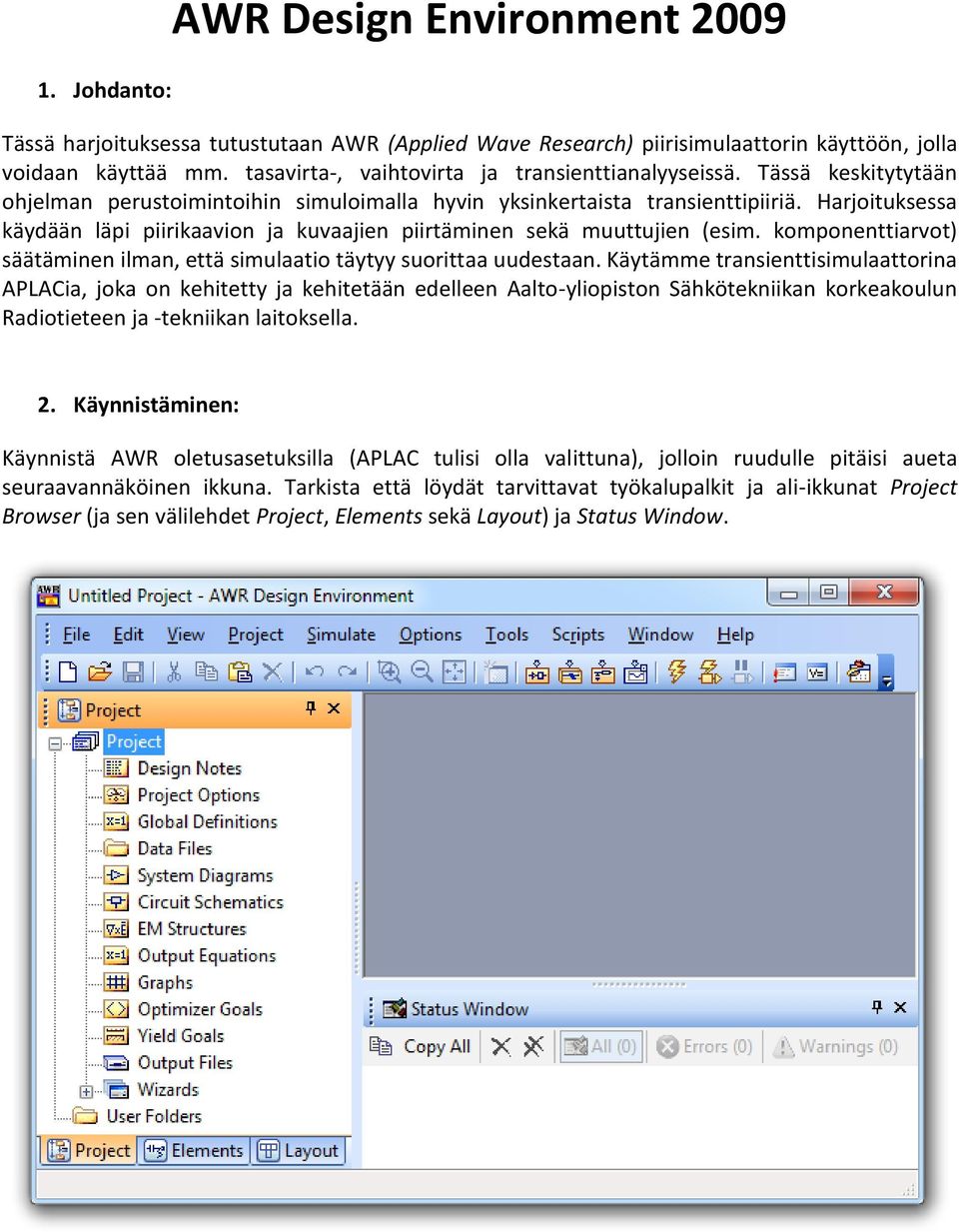Screen dimensions: 959x1232
Task: Expand the Wizards tree node
Action: (x=86, y=1091)
